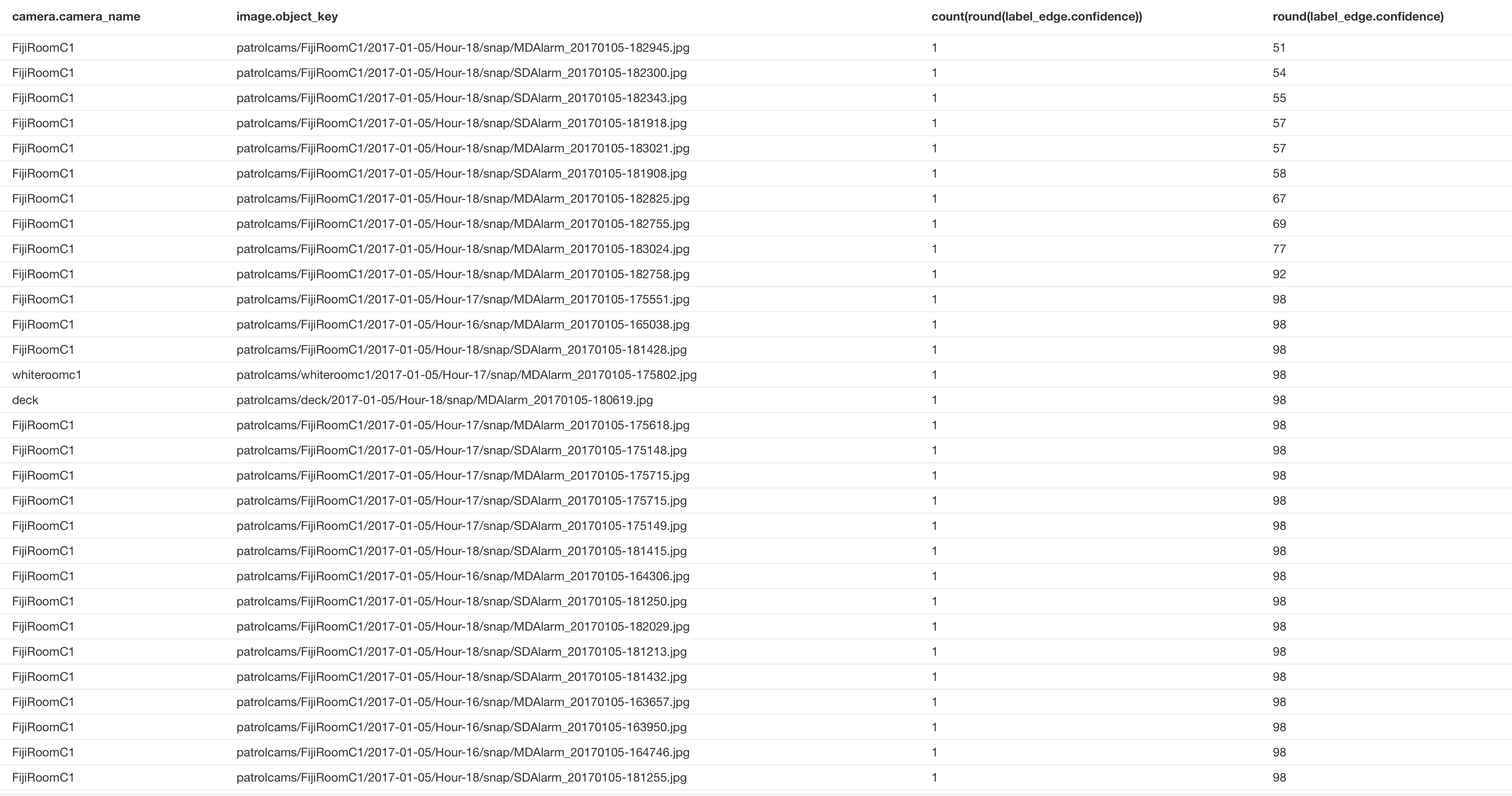1512x796 pixels.
Task: Click FijiRoomC1 in the MDAlarm_20170105-182945.jpg row
Action: (43, 48)
